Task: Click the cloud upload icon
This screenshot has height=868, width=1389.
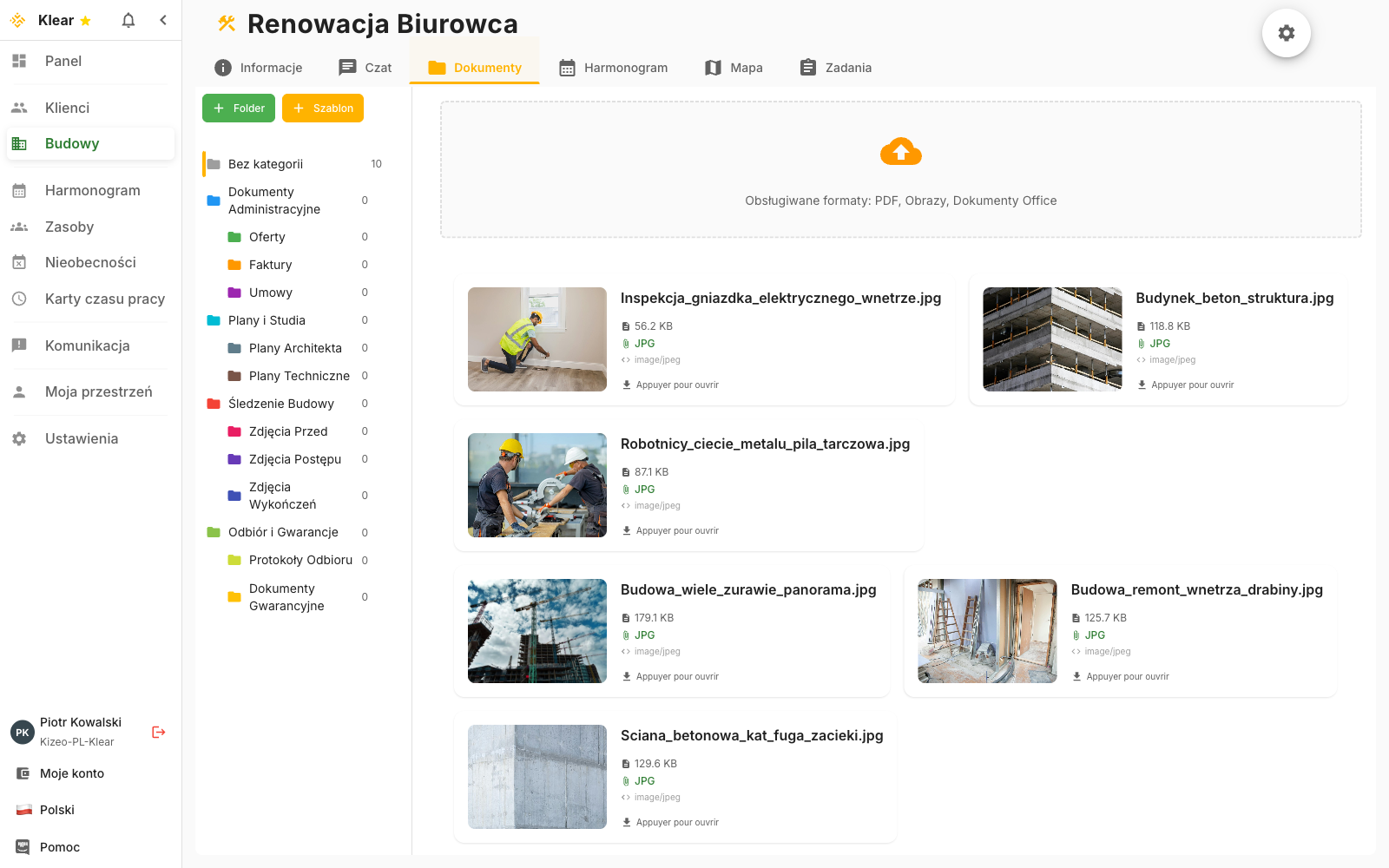Action: point(900,152)
